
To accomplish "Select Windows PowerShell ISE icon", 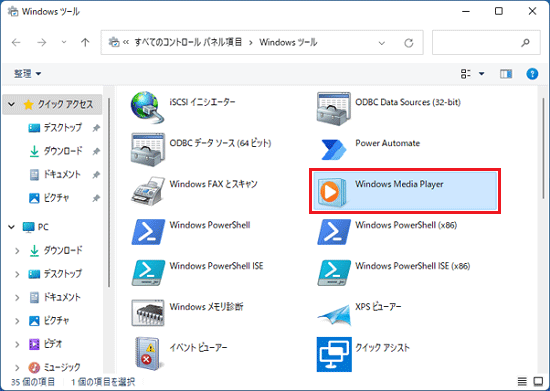I will (x=148, y=272).
